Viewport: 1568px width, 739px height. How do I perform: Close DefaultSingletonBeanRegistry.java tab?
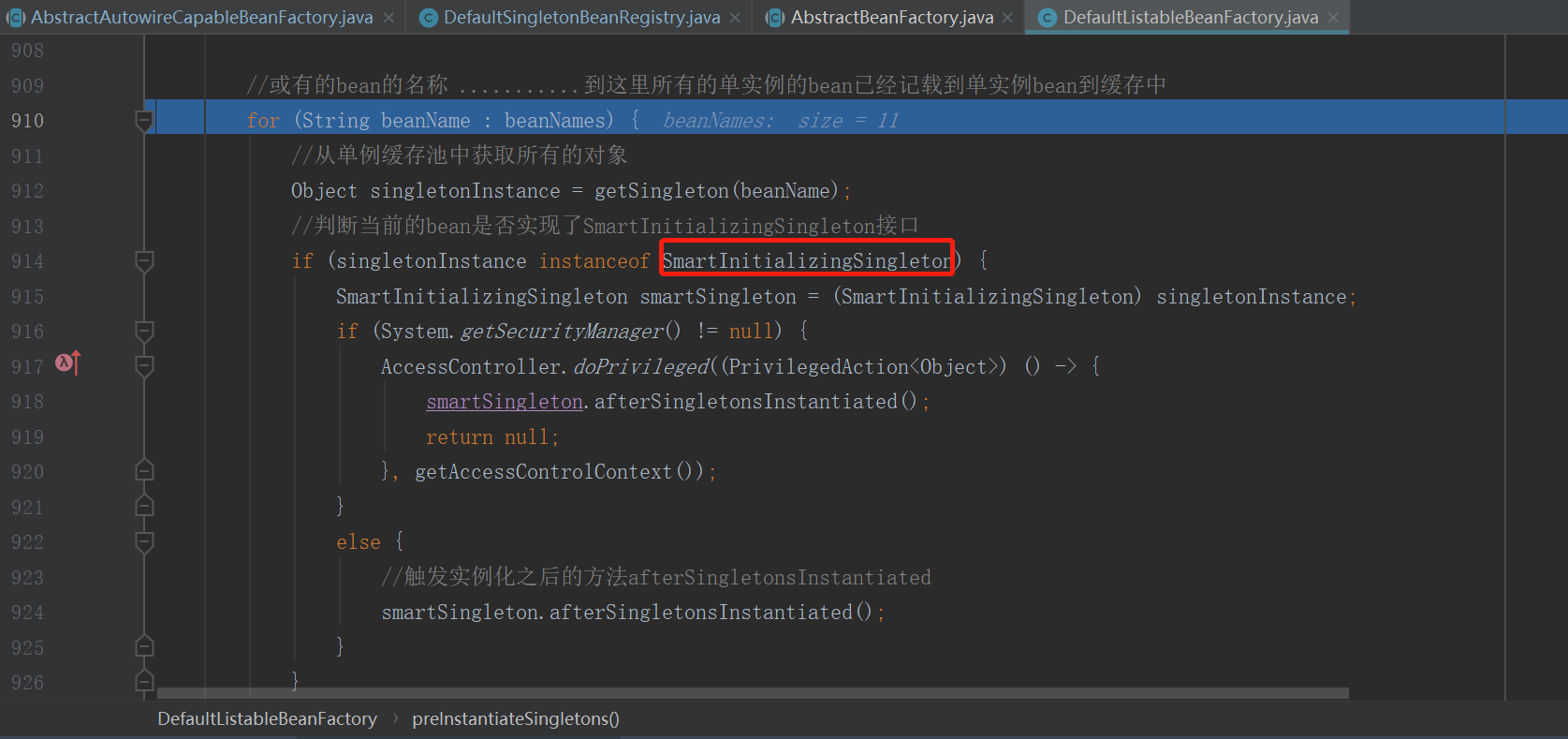click(x=735, y=18)
